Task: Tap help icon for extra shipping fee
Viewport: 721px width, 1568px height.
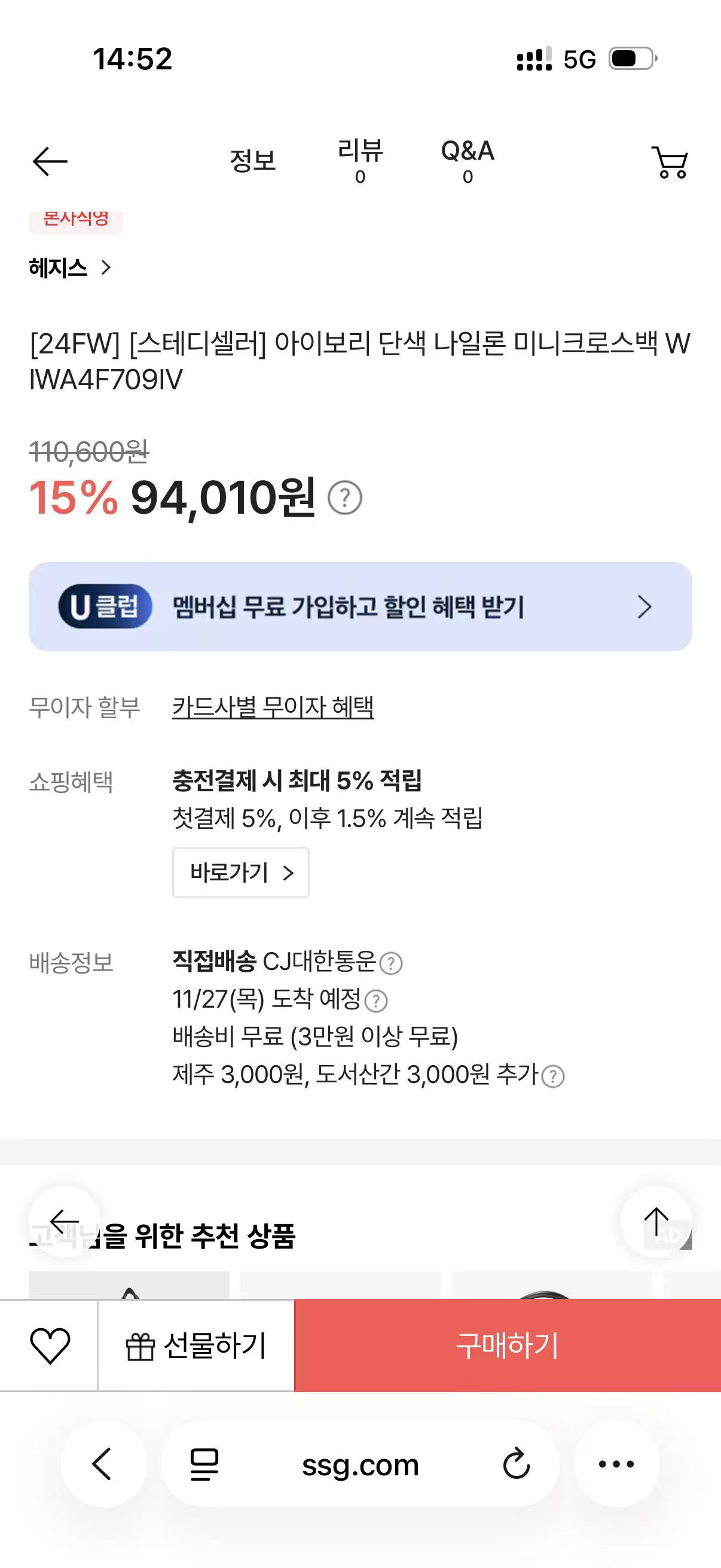Action: coord(552,1076)
